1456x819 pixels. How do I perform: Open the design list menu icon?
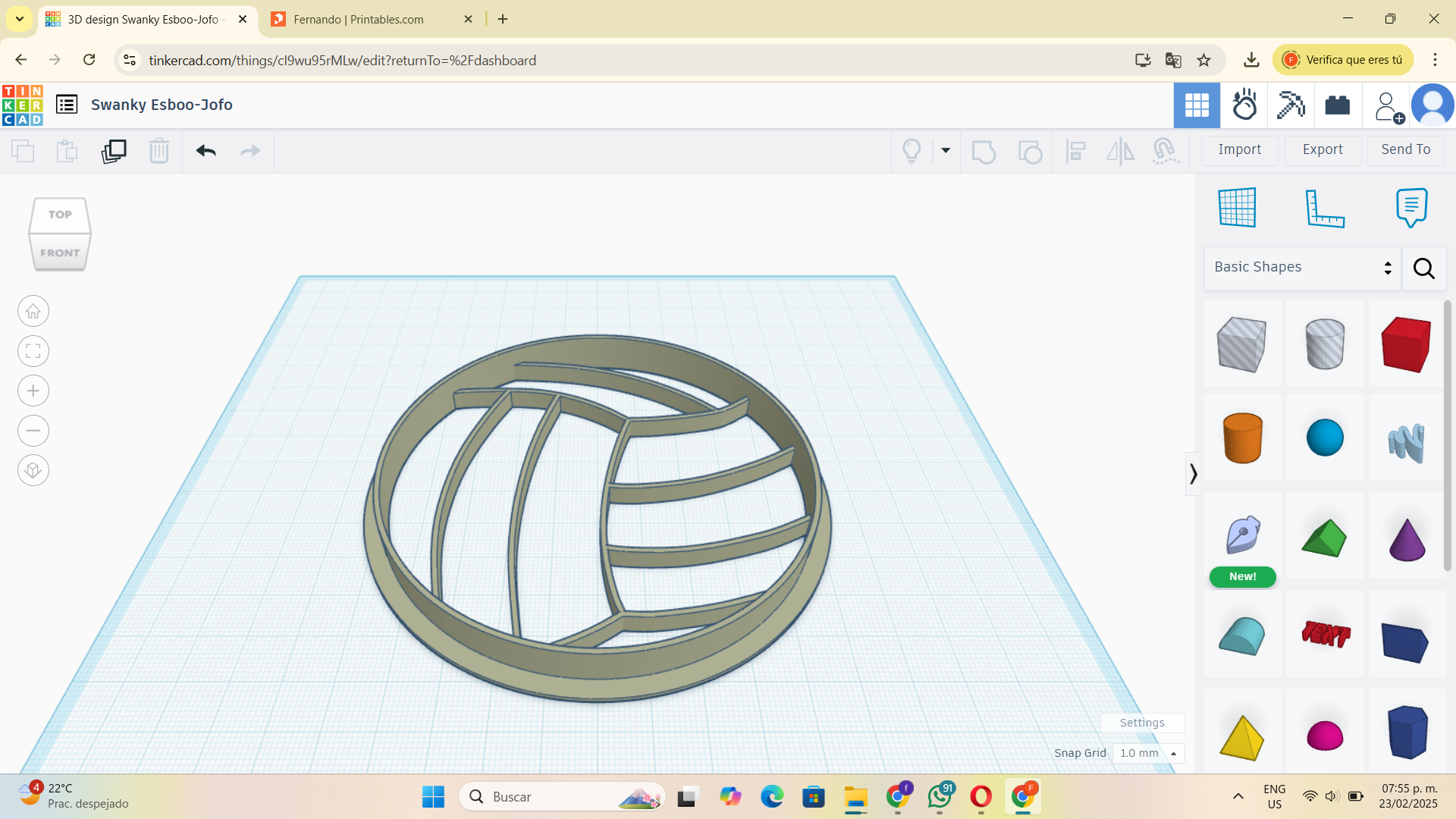67,105
